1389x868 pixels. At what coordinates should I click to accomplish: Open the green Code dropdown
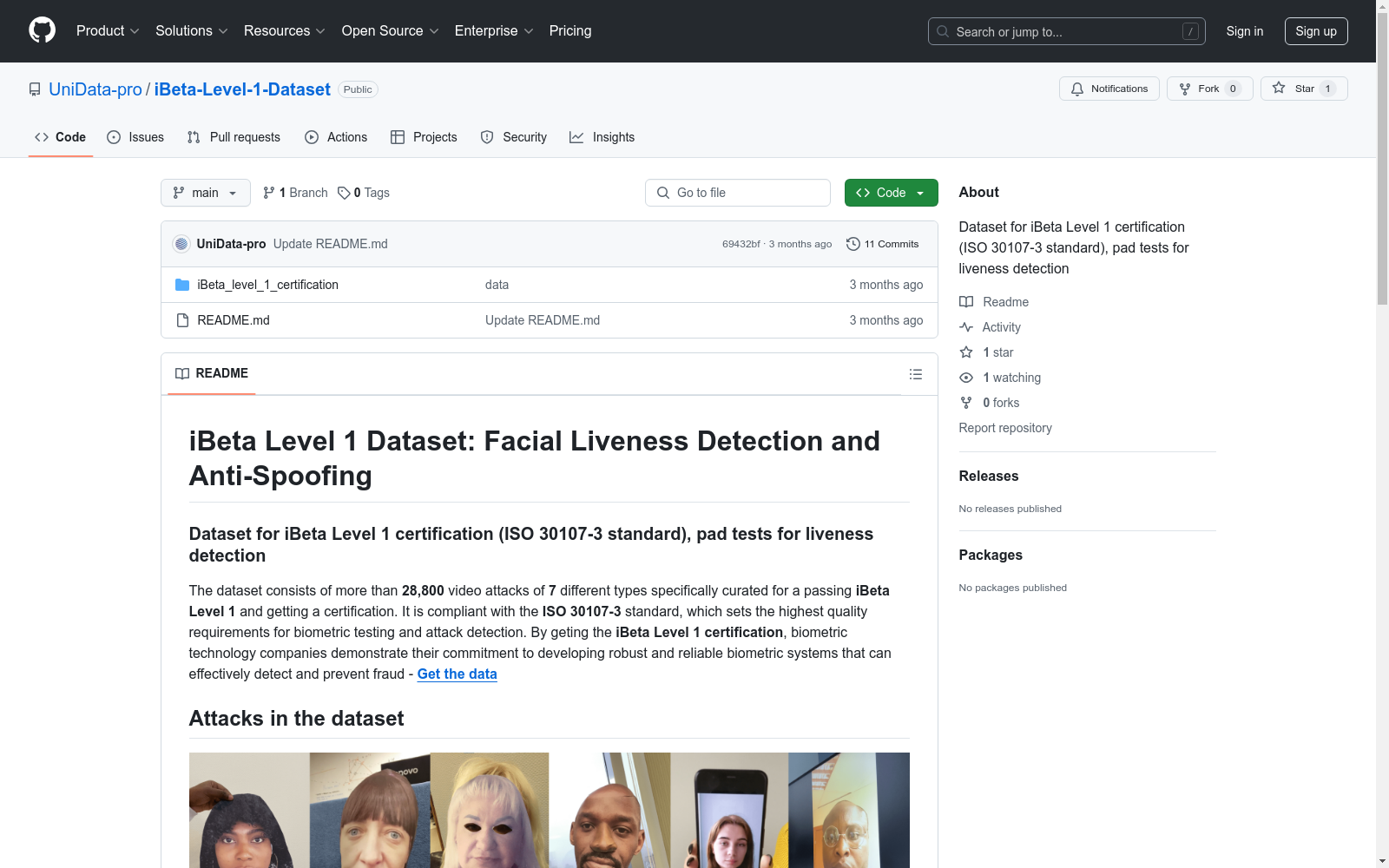coord(891,193)
